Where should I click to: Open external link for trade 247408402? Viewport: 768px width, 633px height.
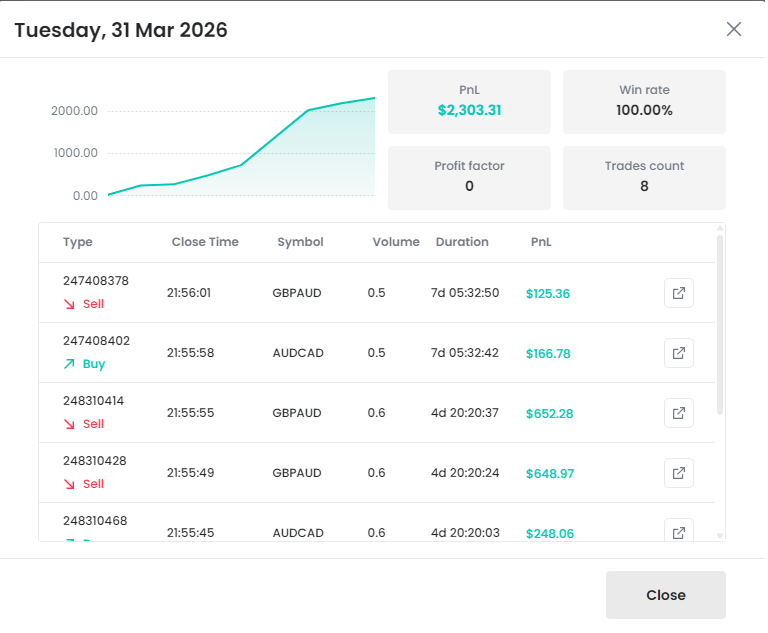pyautogui.click(x=679, y=353)
